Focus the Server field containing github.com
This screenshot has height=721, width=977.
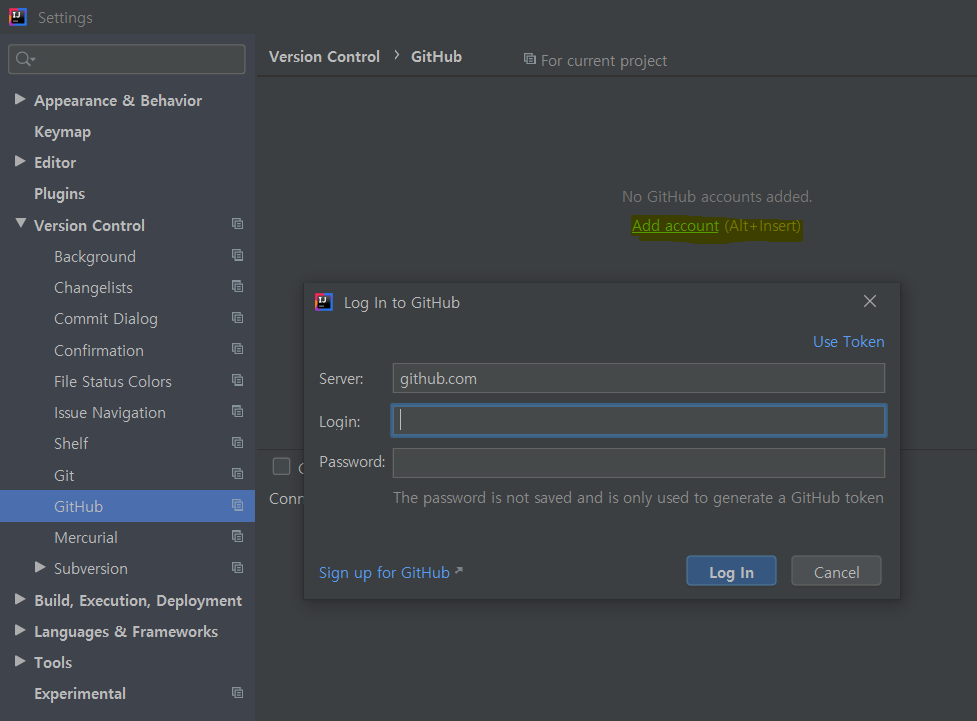(639, 378)
